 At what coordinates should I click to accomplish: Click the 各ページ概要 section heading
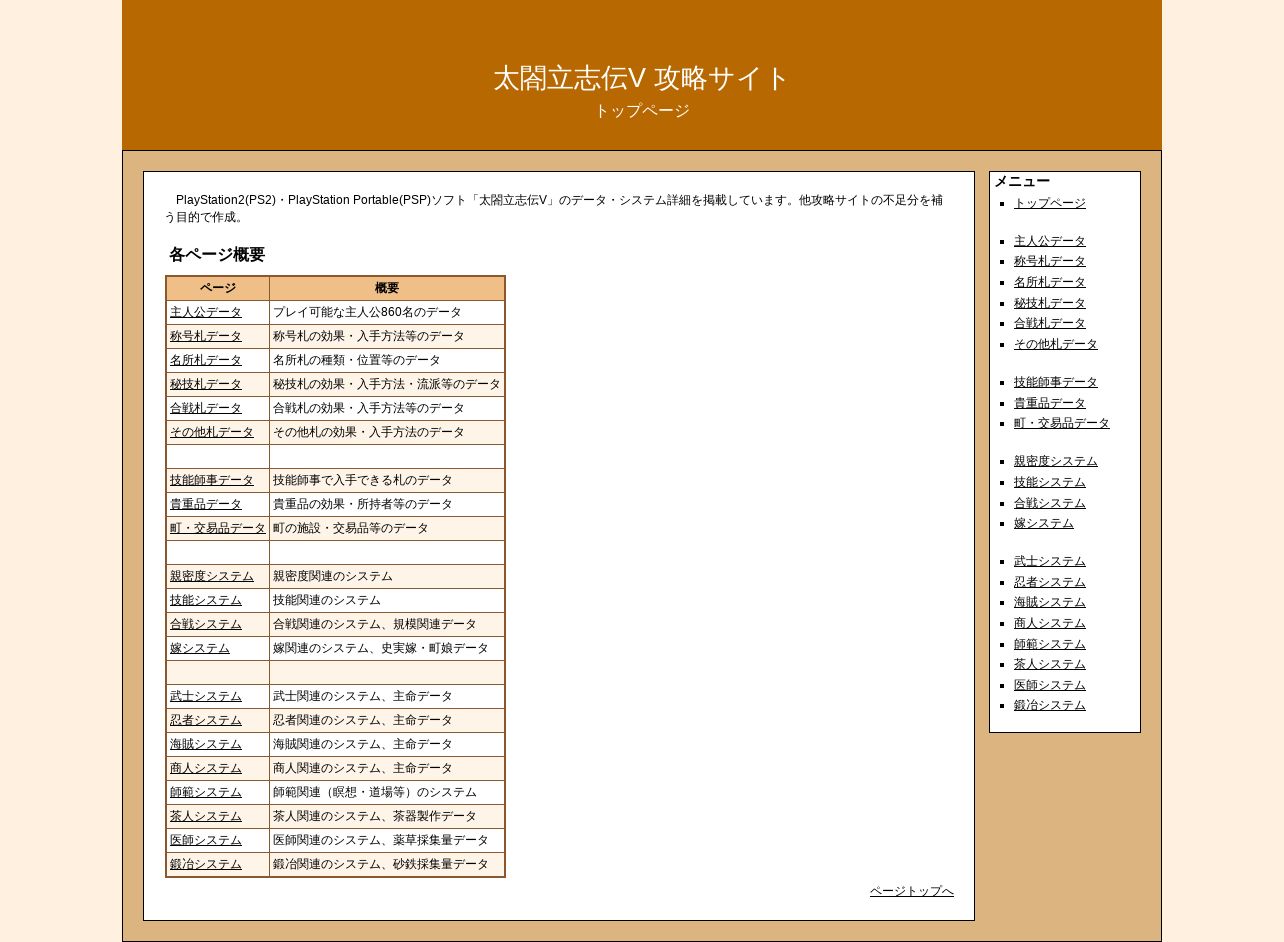click(x=217, y=254)
